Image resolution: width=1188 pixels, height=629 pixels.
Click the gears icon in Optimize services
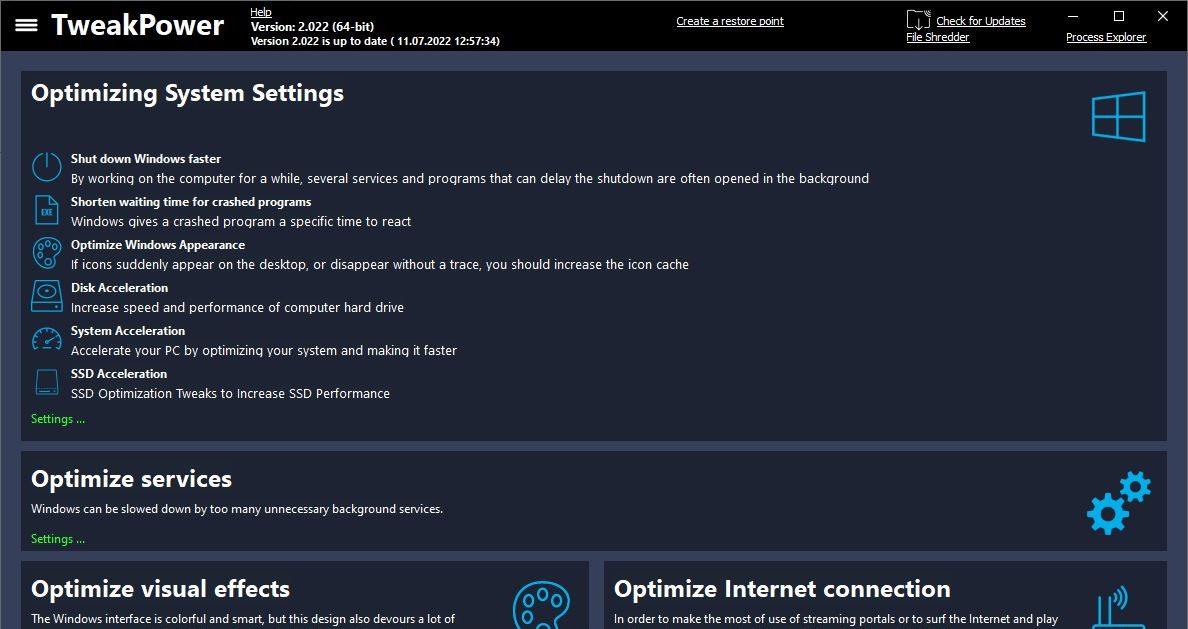pyautogui.click(x=1118, y=502)
